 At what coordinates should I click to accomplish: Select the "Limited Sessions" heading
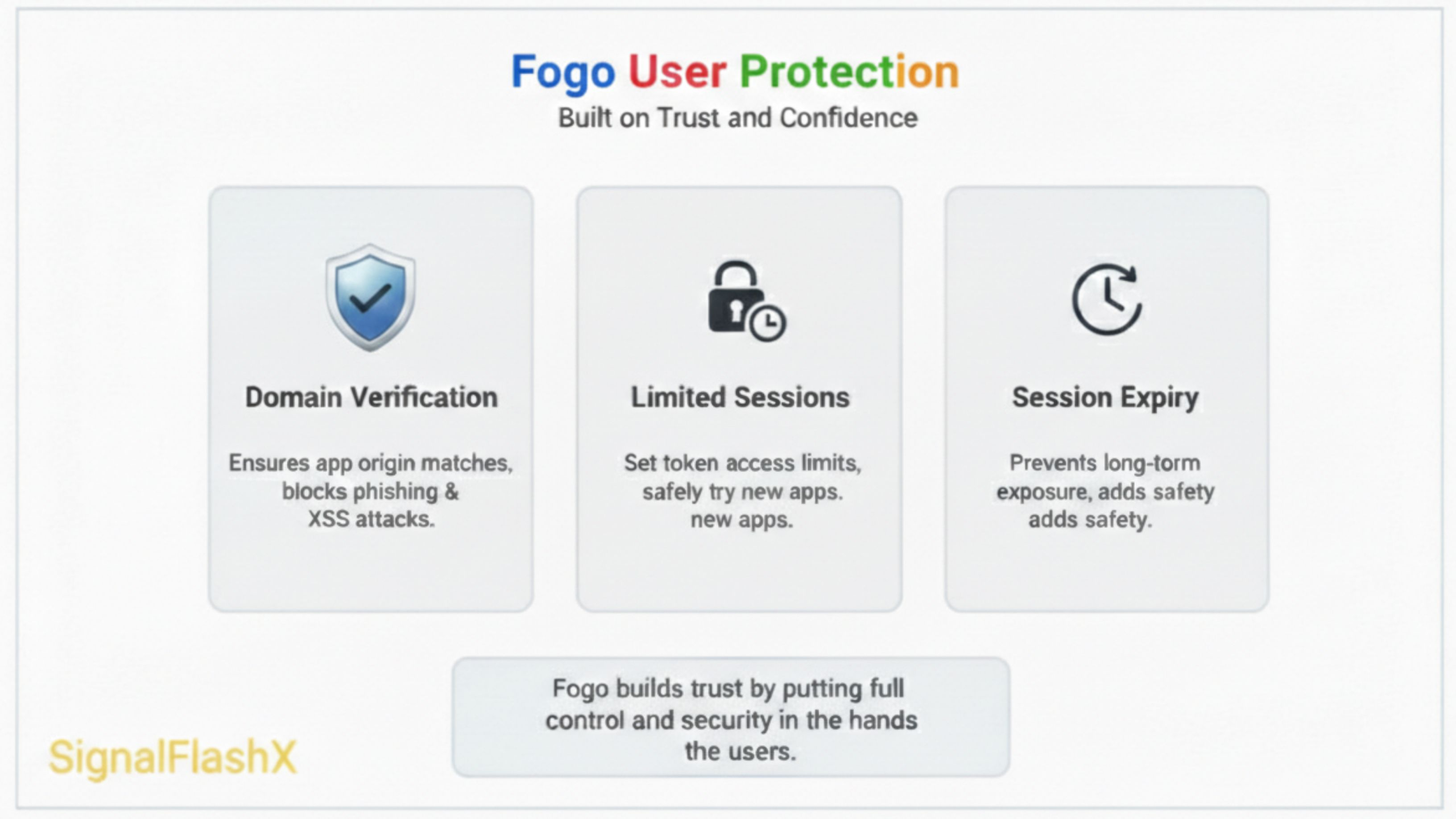(x=740, y=397)
